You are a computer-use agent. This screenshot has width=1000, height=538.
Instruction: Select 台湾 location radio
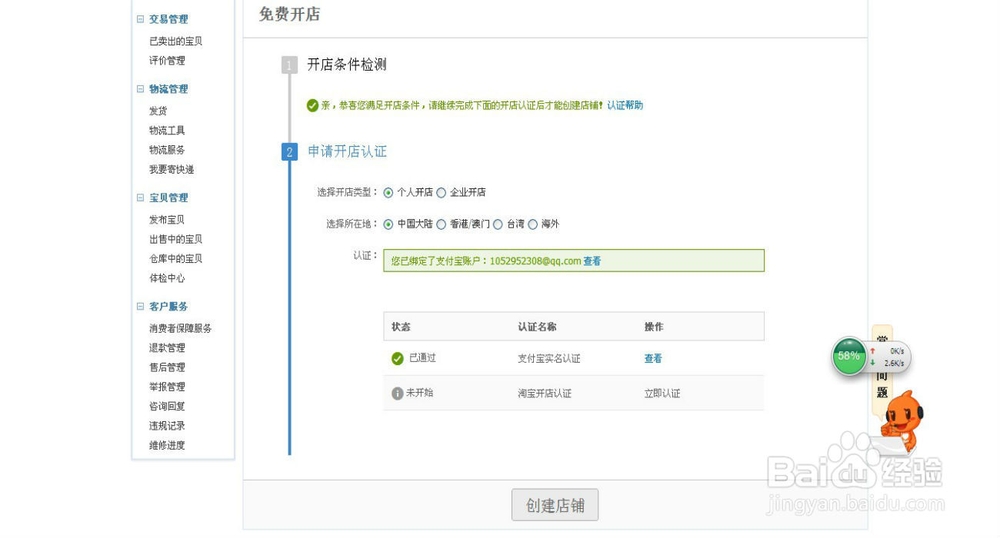point(498,224)
